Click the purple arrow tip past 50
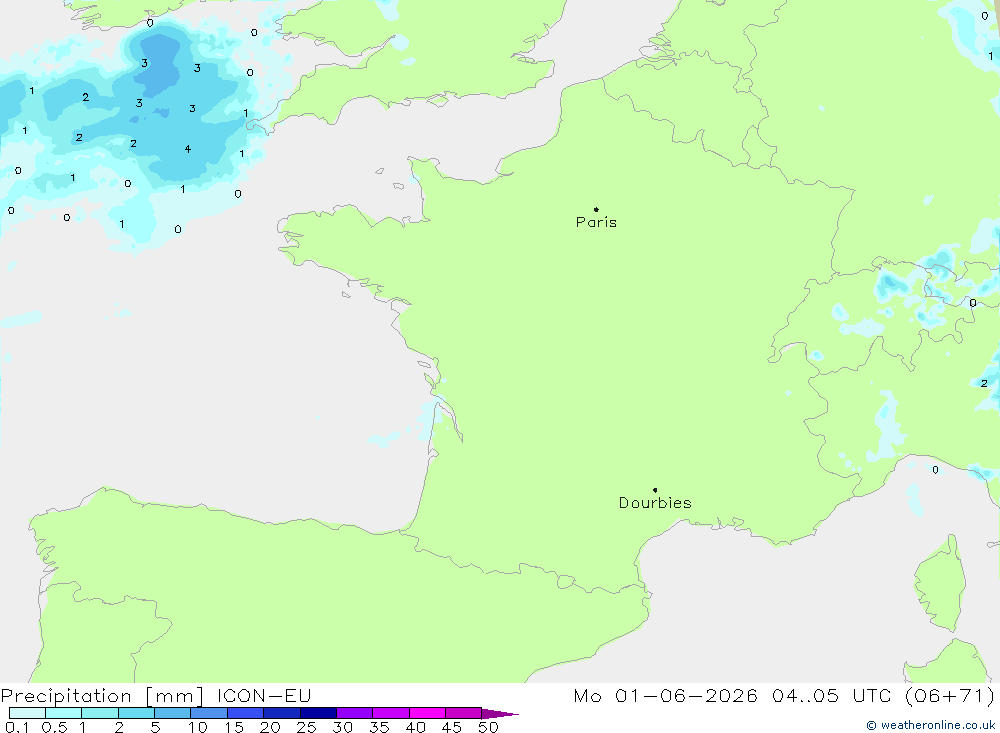 tap(500, 713)
